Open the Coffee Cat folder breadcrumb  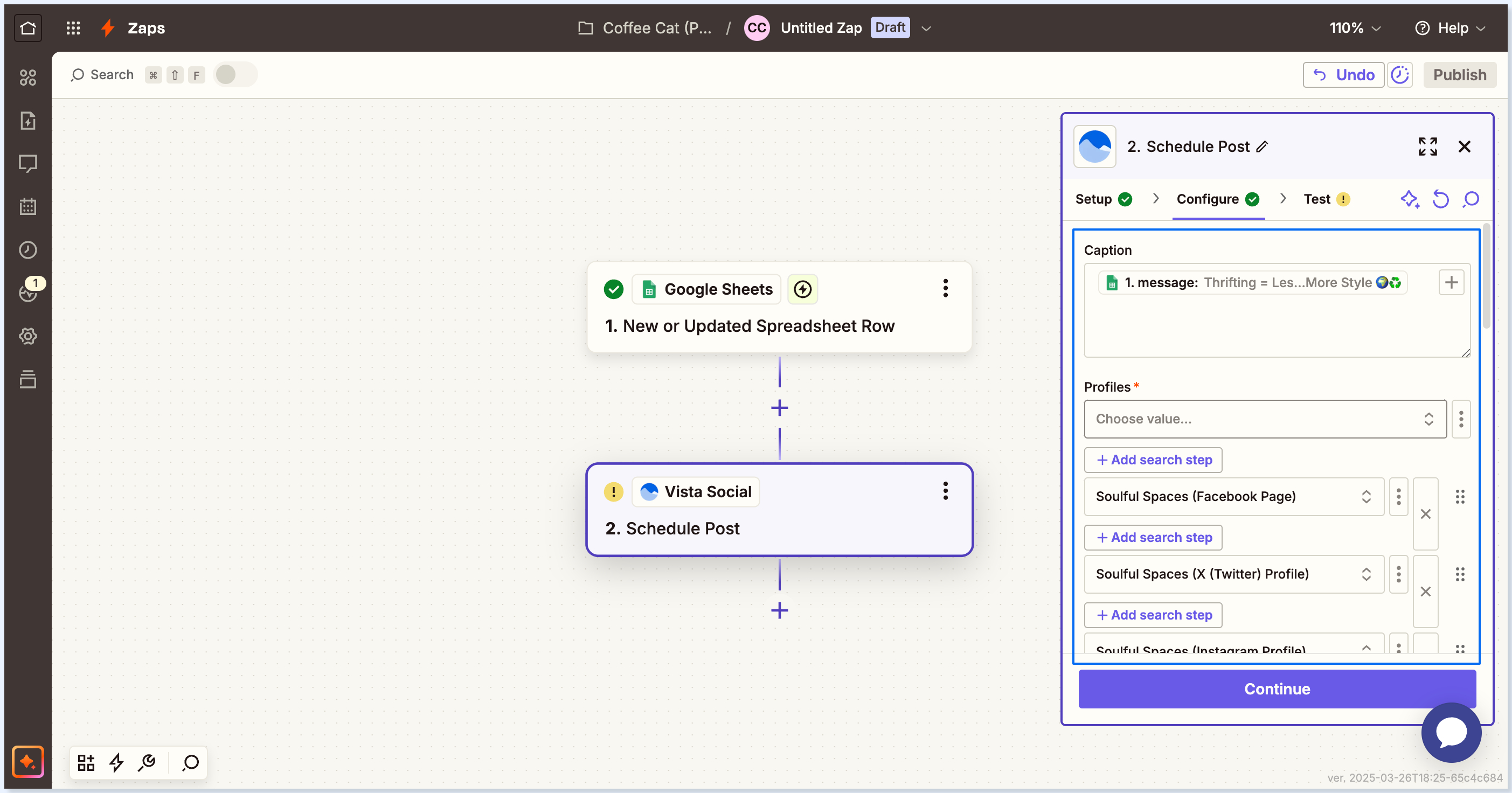click(x=644, y=27)
